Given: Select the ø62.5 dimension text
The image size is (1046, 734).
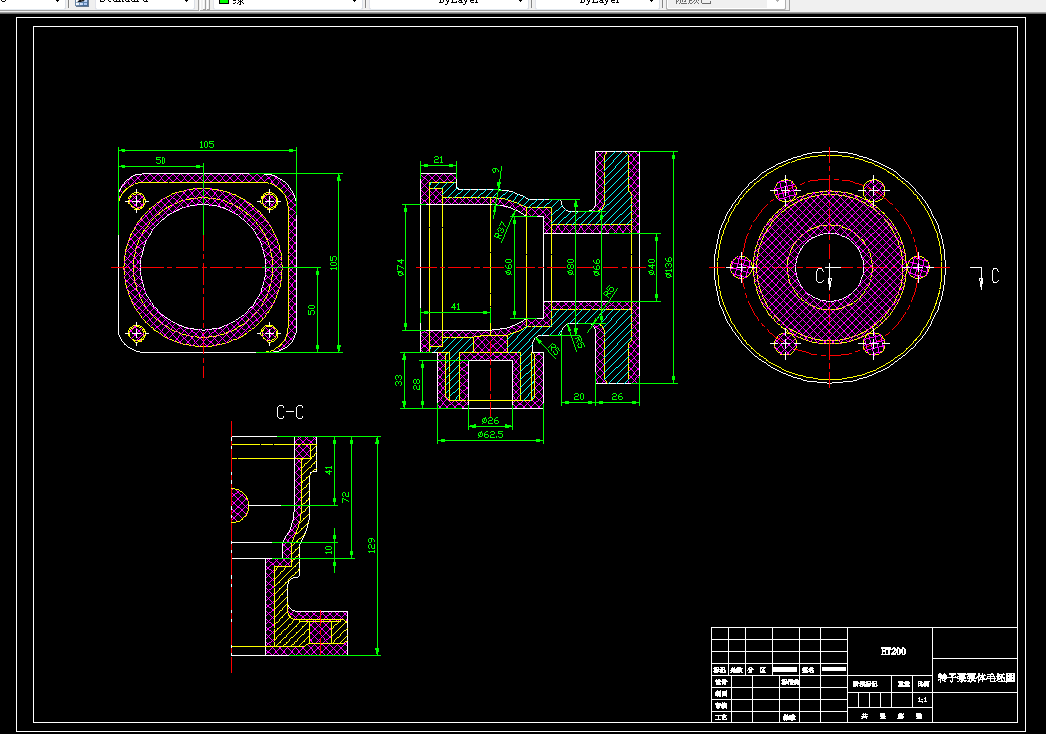Looking at the screenshot, I should (490, 434).
